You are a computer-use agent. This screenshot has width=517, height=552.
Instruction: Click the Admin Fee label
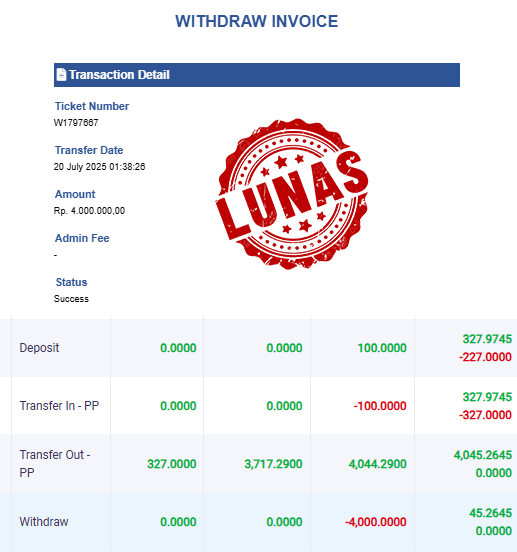pyautogui.click(x=82, y=238)
